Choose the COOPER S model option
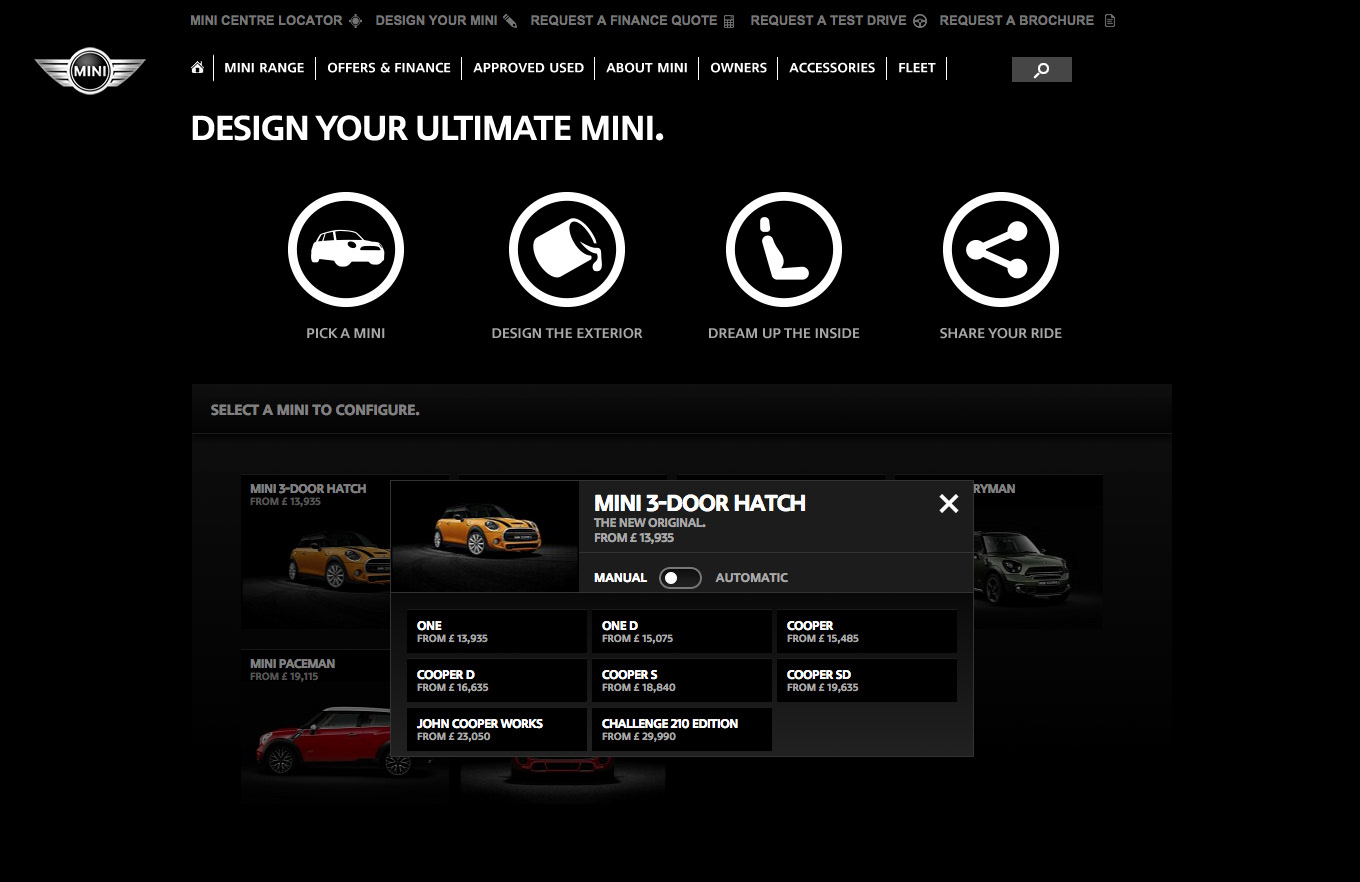 point(682,681)
